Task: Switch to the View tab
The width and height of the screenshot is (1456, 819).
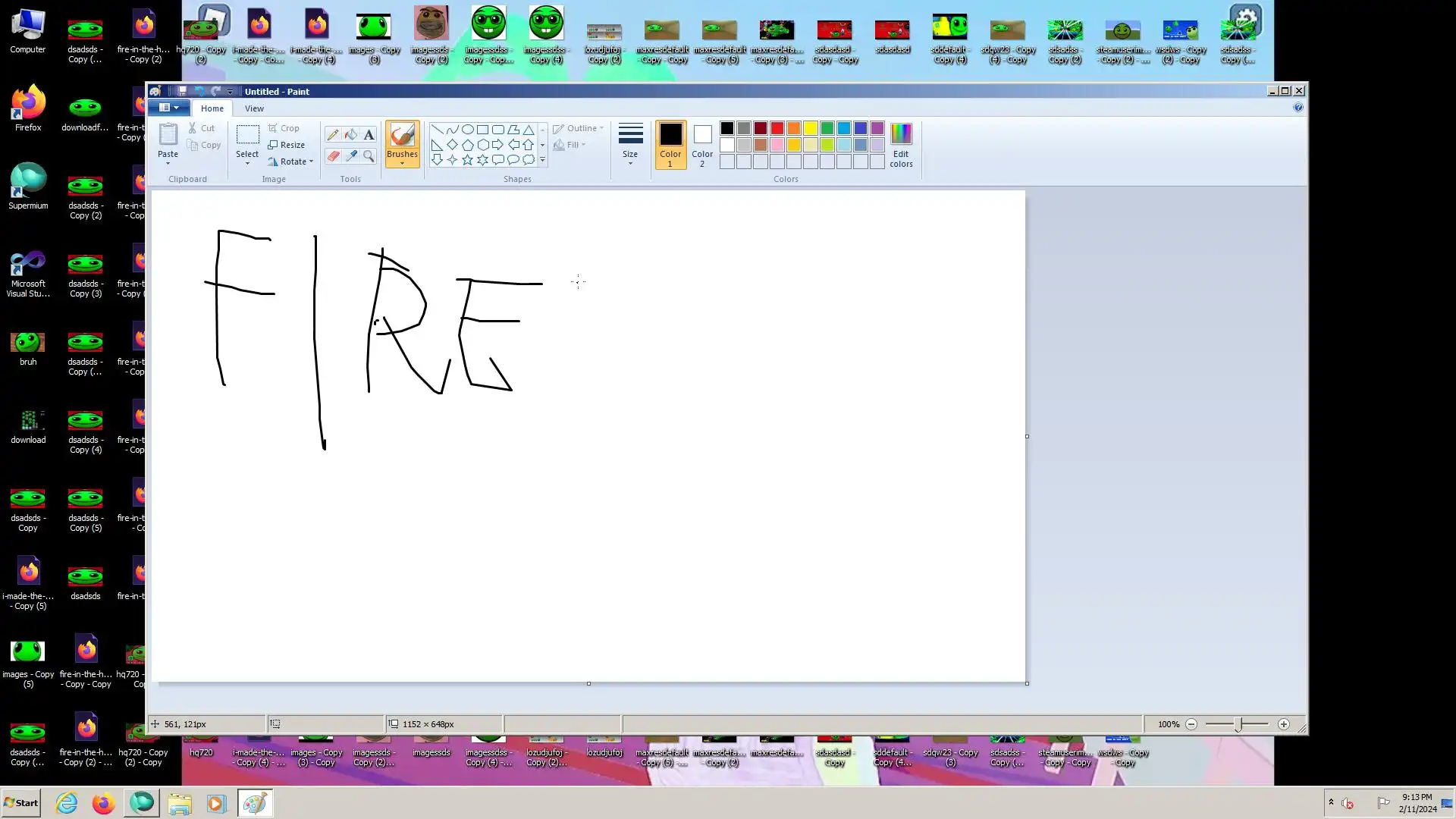Action: click(x=254, y=108)
